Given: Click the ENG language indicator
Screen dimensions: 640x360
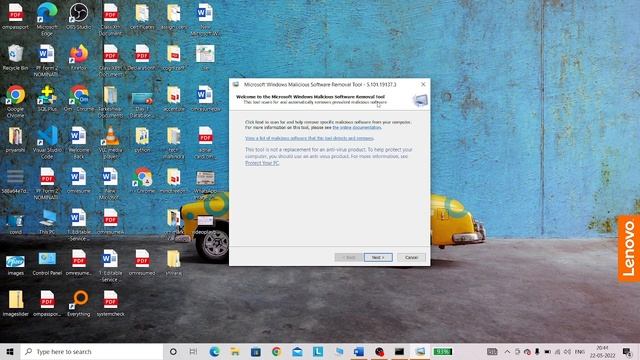Looking at the screenshot, I should (x=580, y=351).
